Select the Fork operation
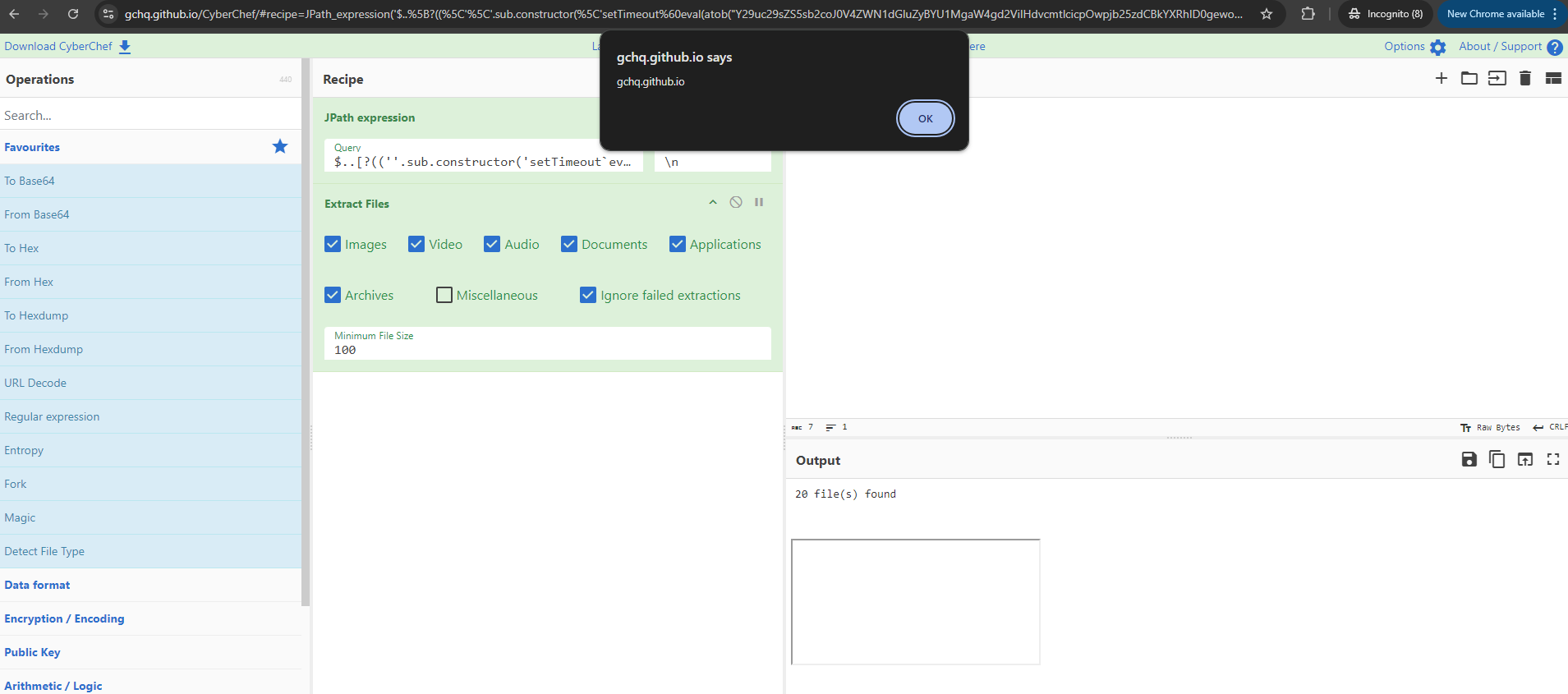 coord(150,484)
